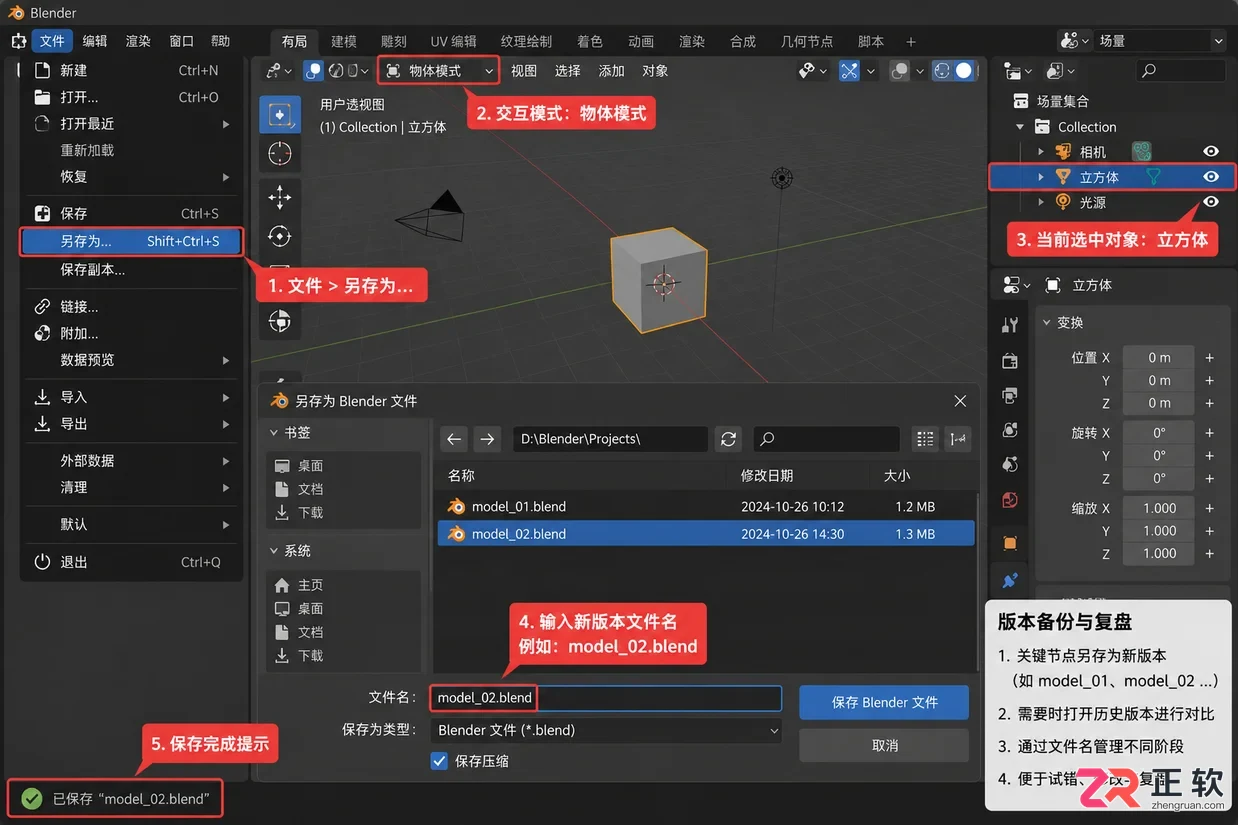Switch to the 建模 workspace tab
The image size is (1238, 825).
point(344,41)
